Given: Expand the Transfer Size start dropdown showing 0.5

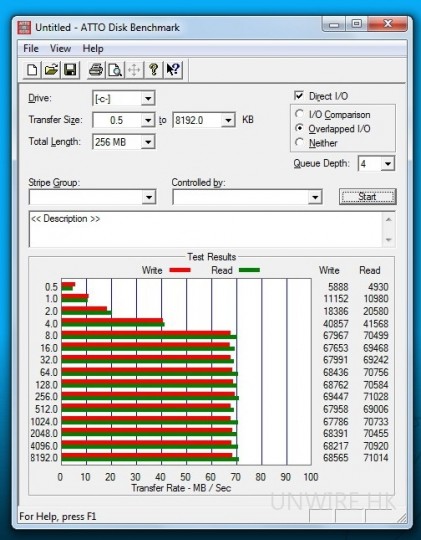Looking at the screenshot, I should click(x=148, y=120).
